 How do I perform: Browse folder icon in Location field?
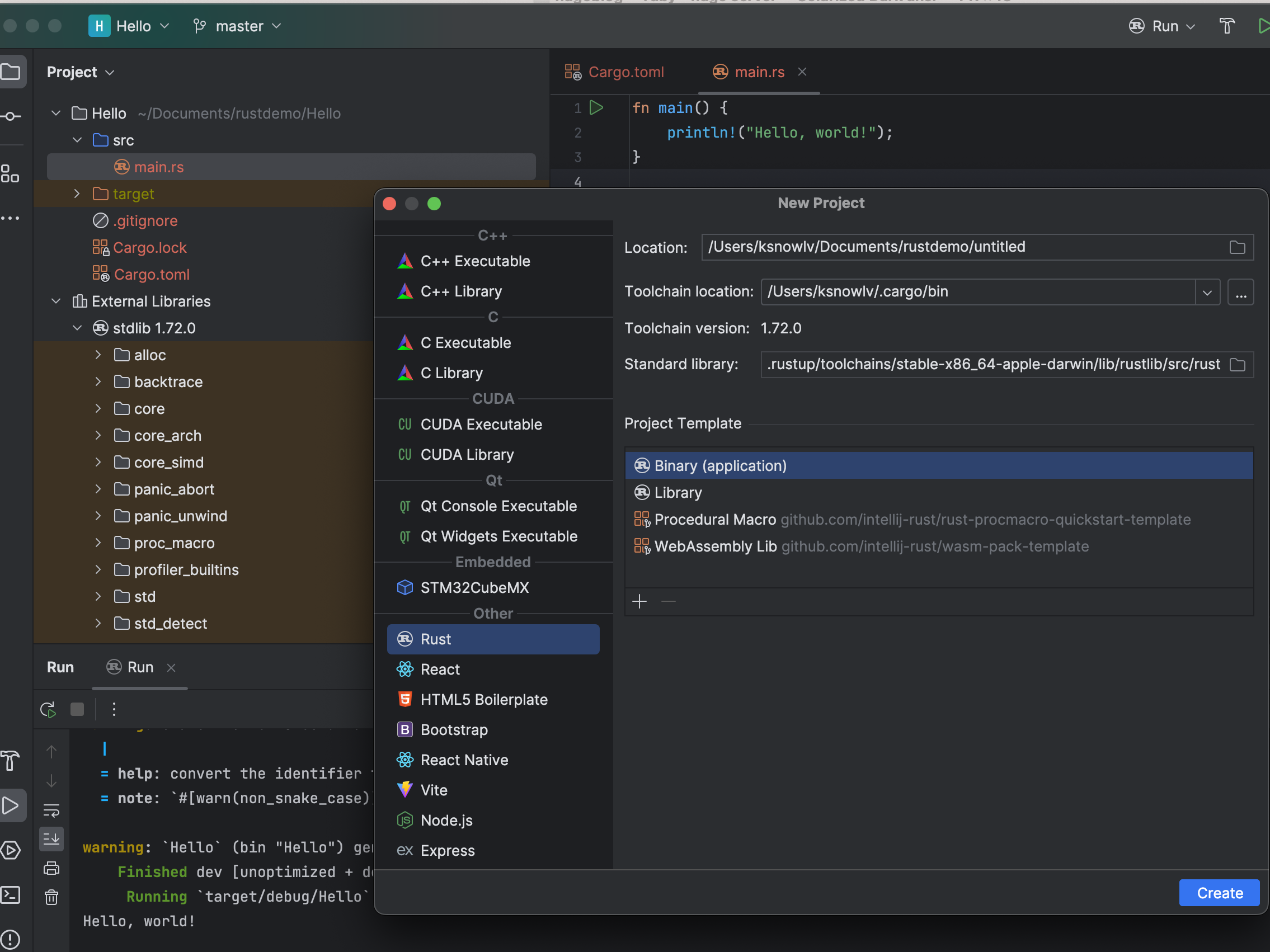[1238, 247]
